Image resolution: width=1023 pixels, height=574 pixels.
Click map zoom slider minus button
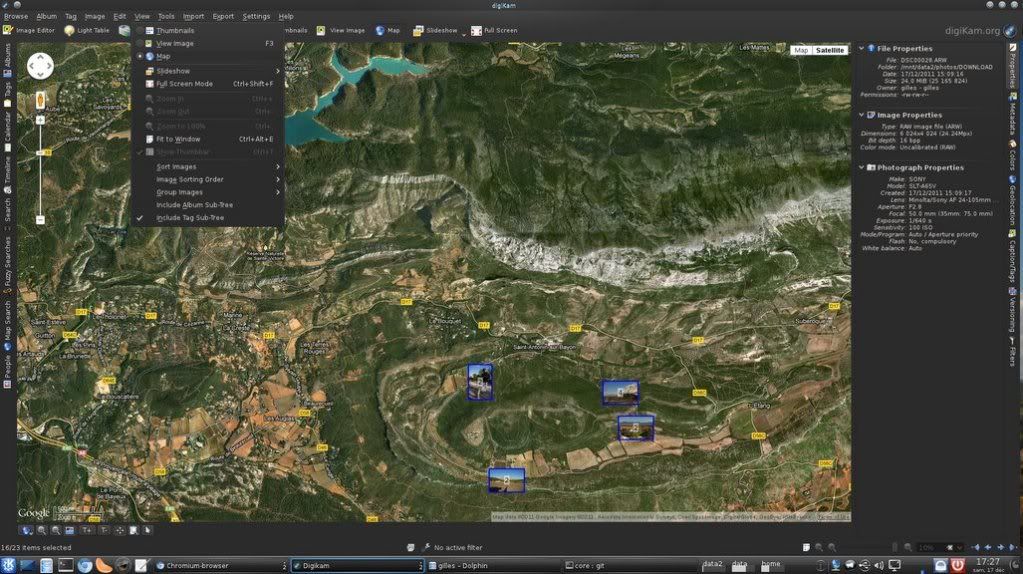40,220
